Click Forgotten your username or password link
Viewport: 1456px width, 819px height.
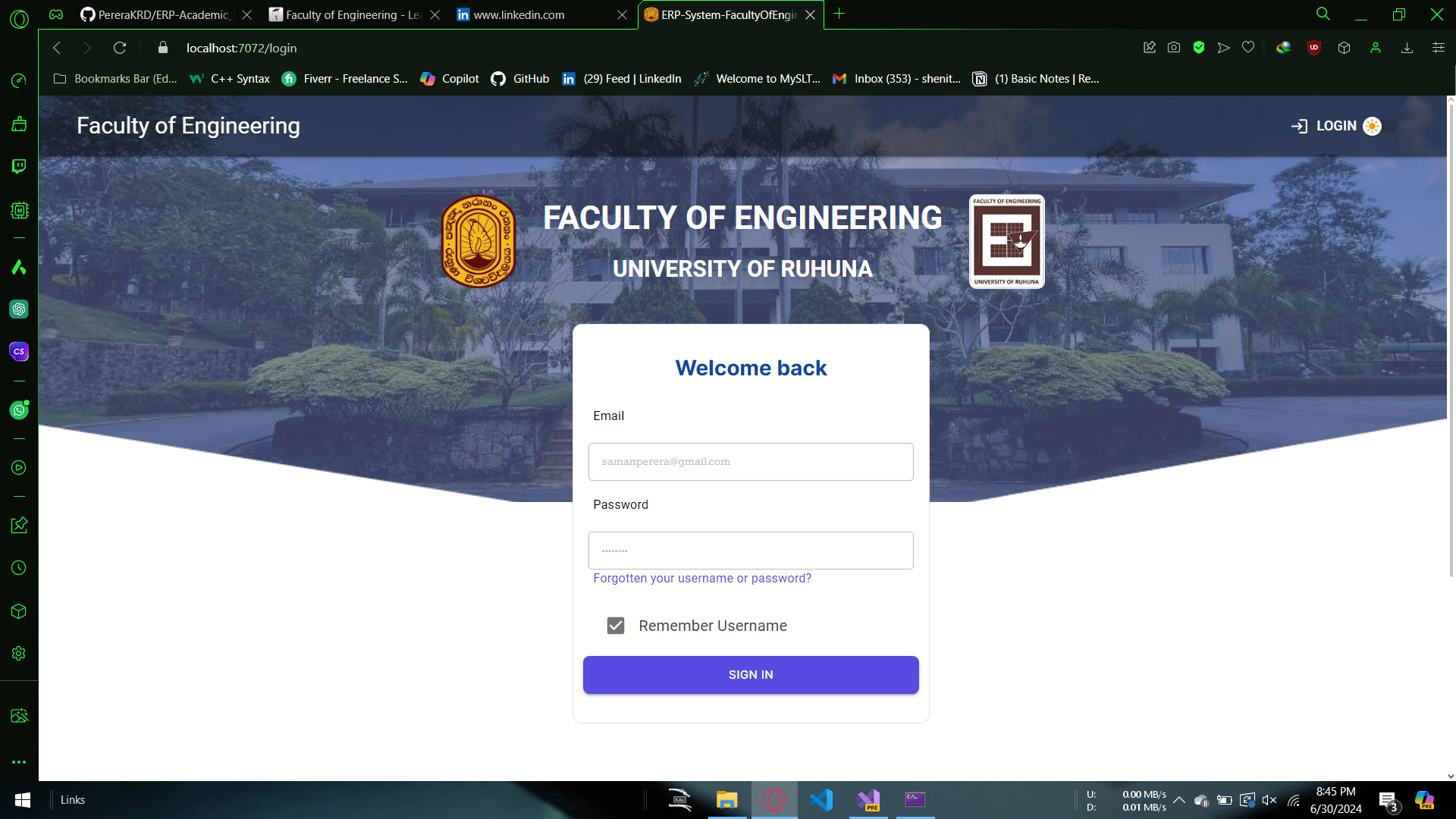pyautogui.click(x=702, y=579)
